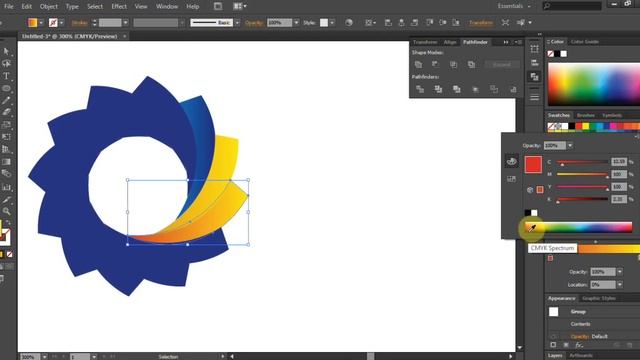Select the Type tool
640x360 pixels.
pyautogui.click(x=6, y=76)
